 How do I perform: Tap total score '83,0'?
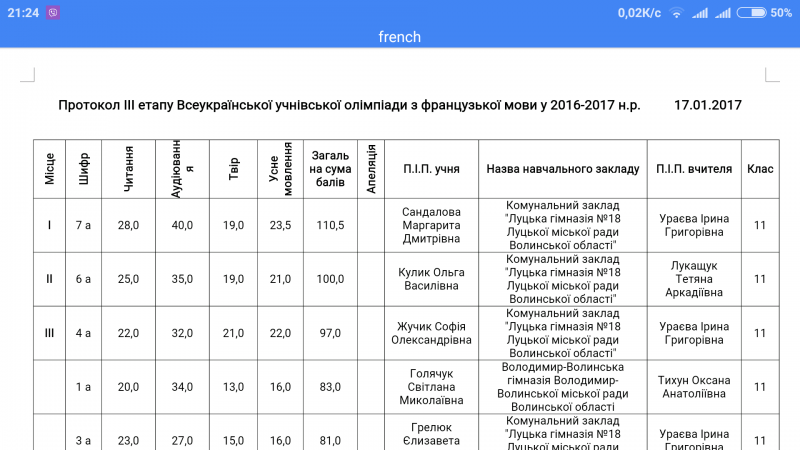pyautogui.click(x=330, y=387)
